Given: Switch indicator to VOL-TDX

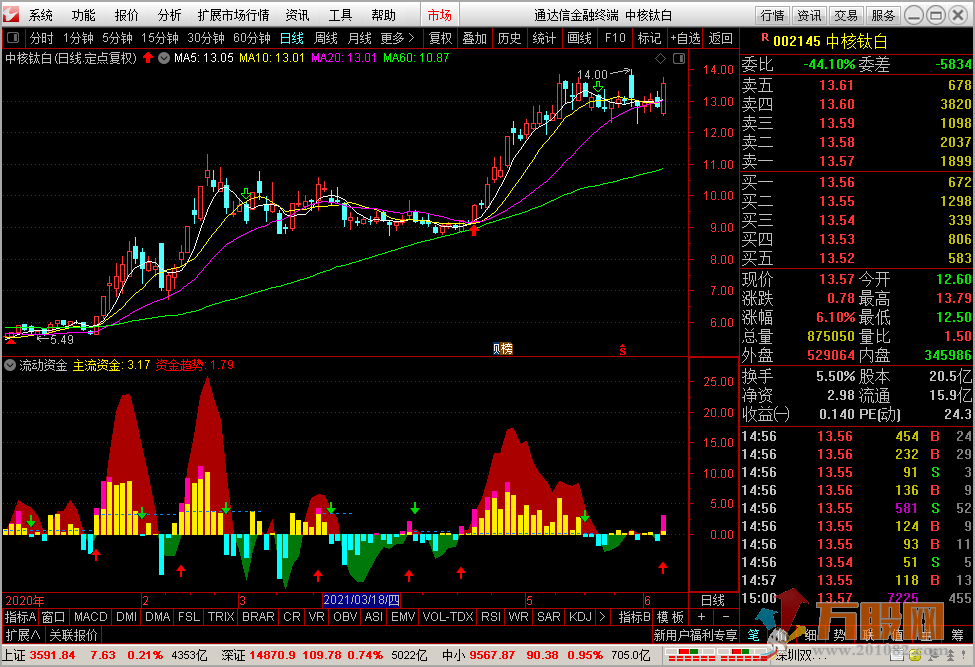Looking at the screenshot, I should pyautogui.click(x=448, y=617).
